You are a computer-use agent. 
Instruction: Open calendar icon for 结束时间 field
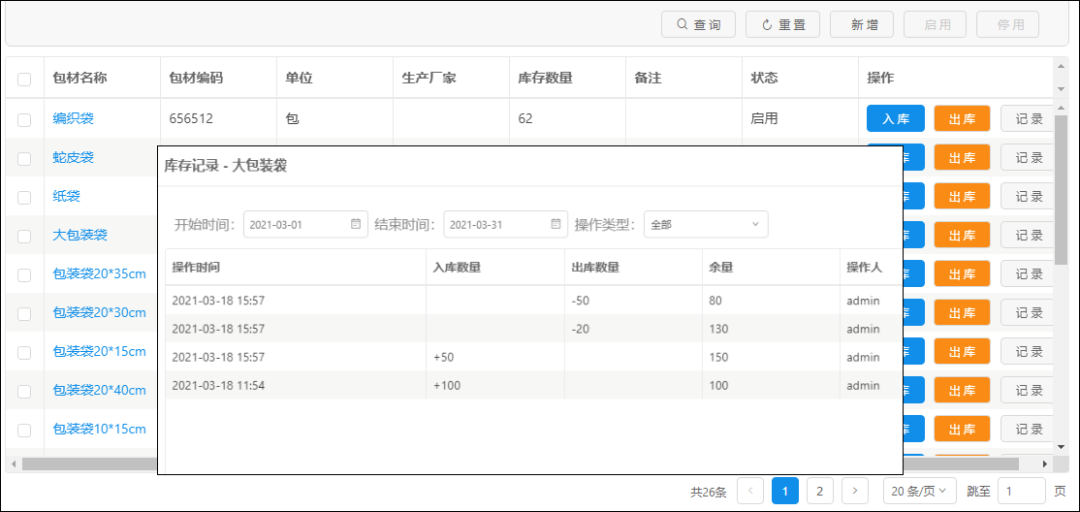[x=556, y=224]
